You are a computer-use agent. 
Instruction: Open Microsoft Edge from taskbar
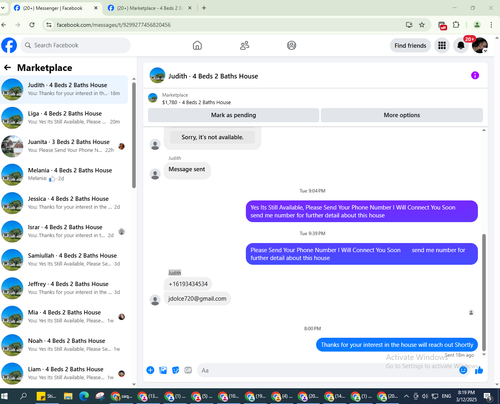(84, 396)
